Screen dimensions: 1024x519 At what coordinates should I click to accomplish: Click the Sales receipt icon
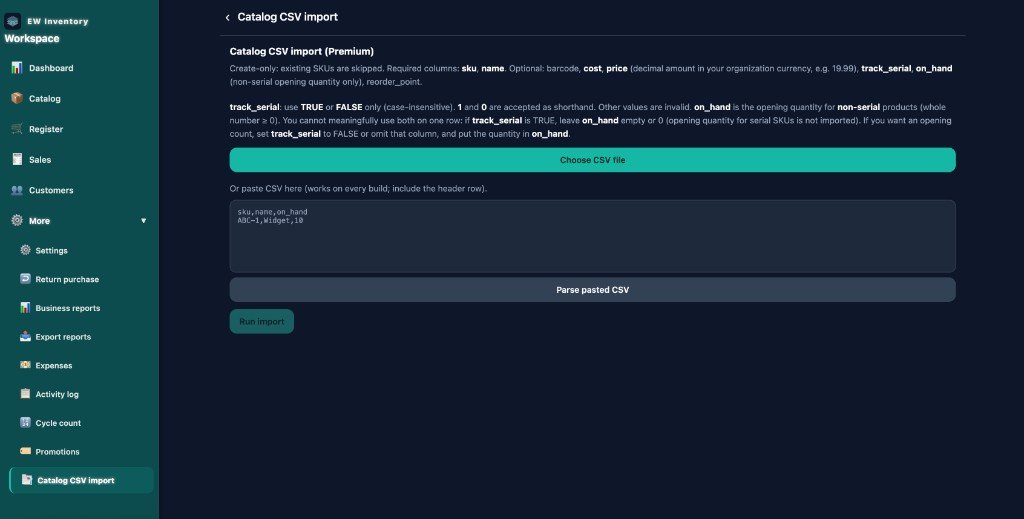(x=17, y=159)
